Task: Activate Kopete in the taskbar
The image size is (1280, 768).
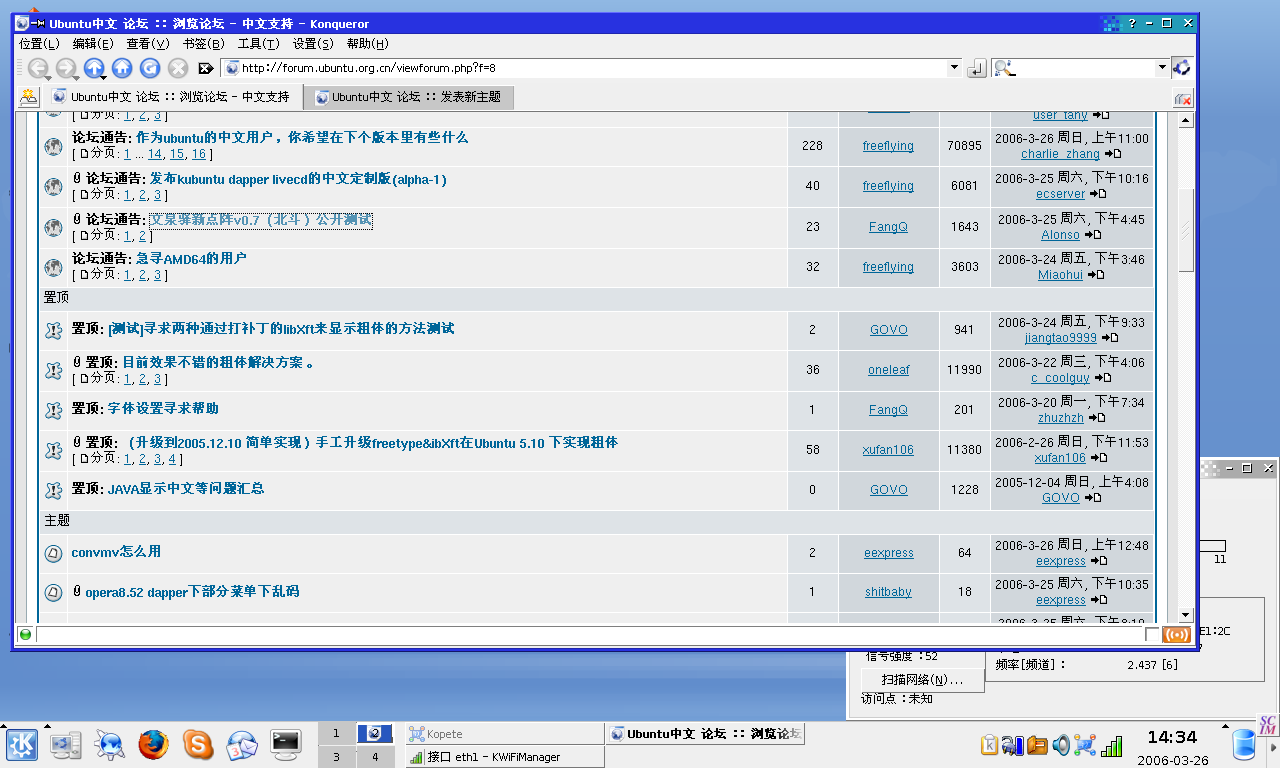Action: click(x=505, y=734)
